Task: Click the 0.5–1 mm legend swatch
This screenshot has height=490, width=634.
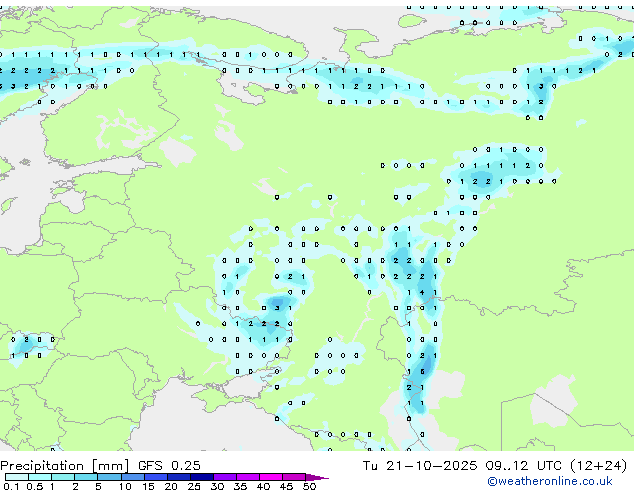Action: [40, 477]
